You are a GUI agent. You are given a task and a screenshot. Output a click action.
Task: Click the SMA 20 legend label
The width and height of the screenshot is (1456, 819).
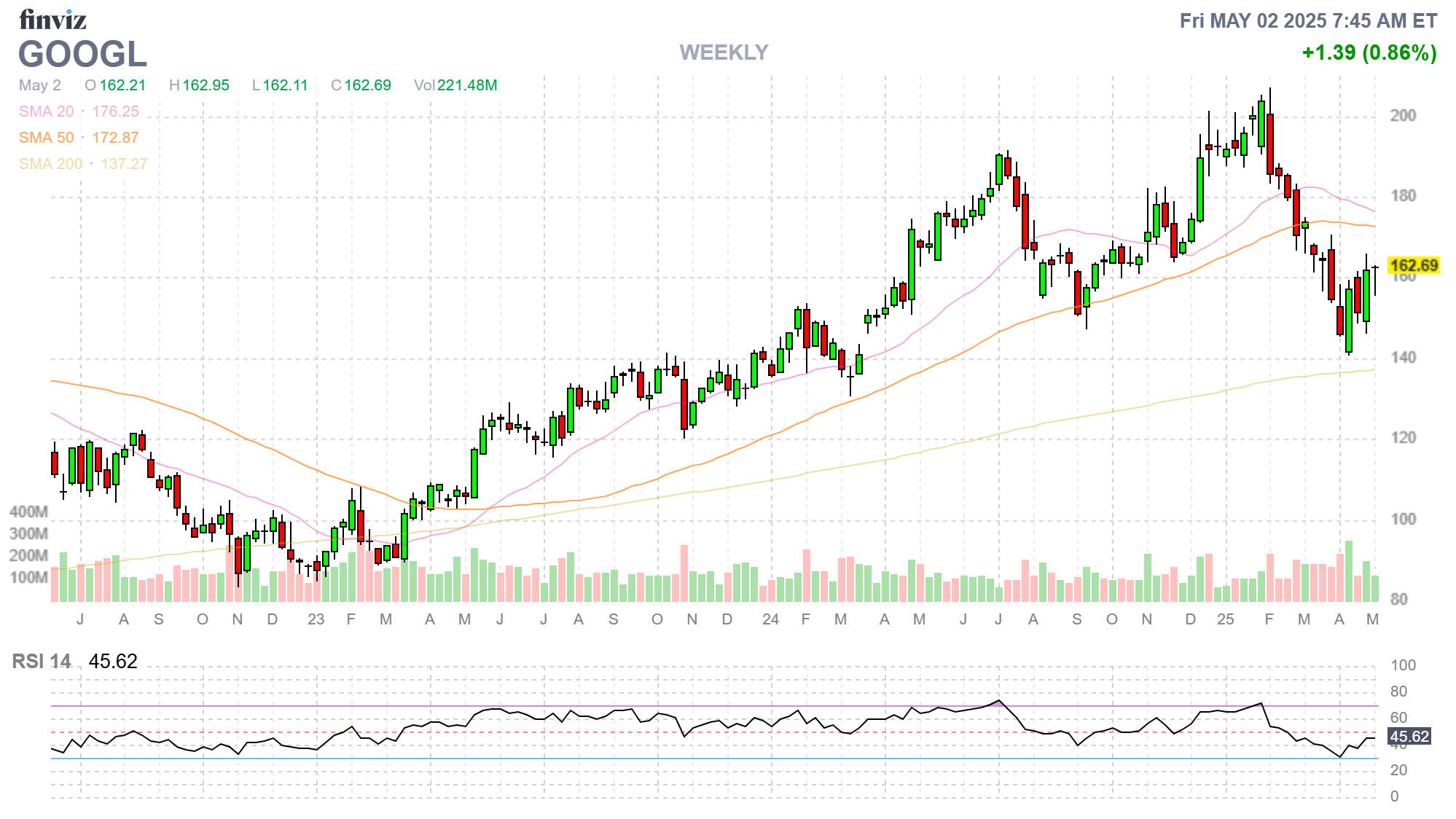point(46,111)
